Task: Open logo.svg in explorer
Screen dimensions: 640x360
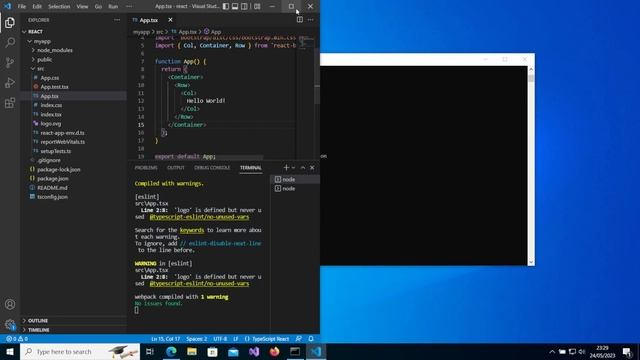Action: (73, 124)
